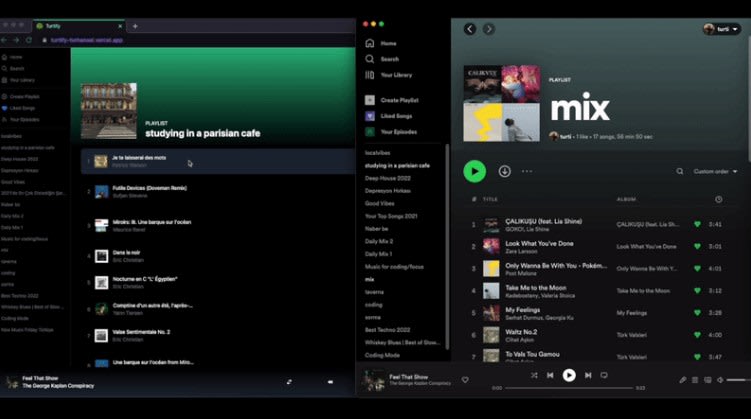The width and height of the screenshot is (751, 419).
Task: Click the green Play button for mix playlist
Action: pyautogui.click(x=474, y=171)
